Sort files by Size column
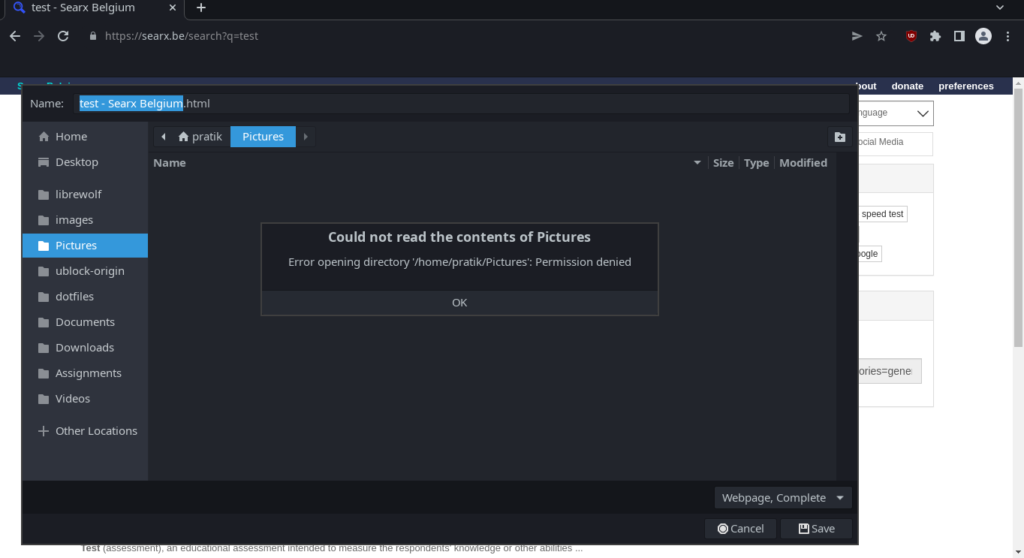 point(723,163)
